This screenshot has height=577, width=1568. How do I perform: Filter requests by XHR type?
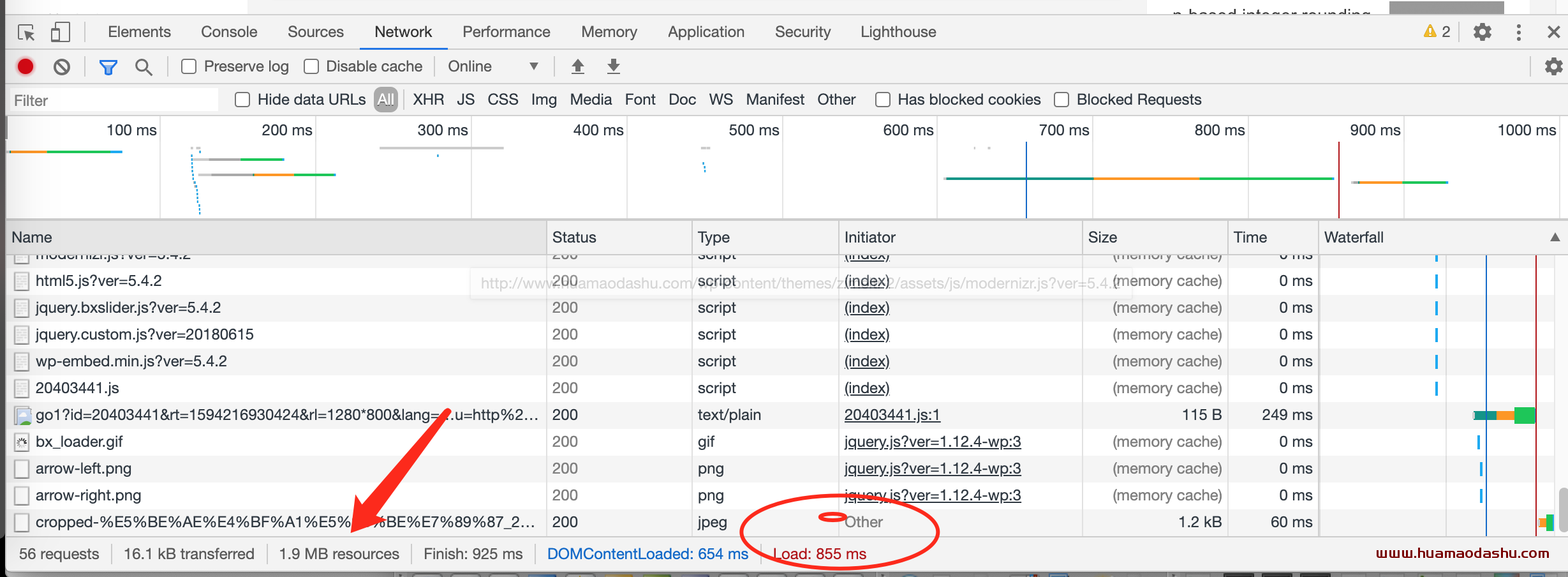428,100
